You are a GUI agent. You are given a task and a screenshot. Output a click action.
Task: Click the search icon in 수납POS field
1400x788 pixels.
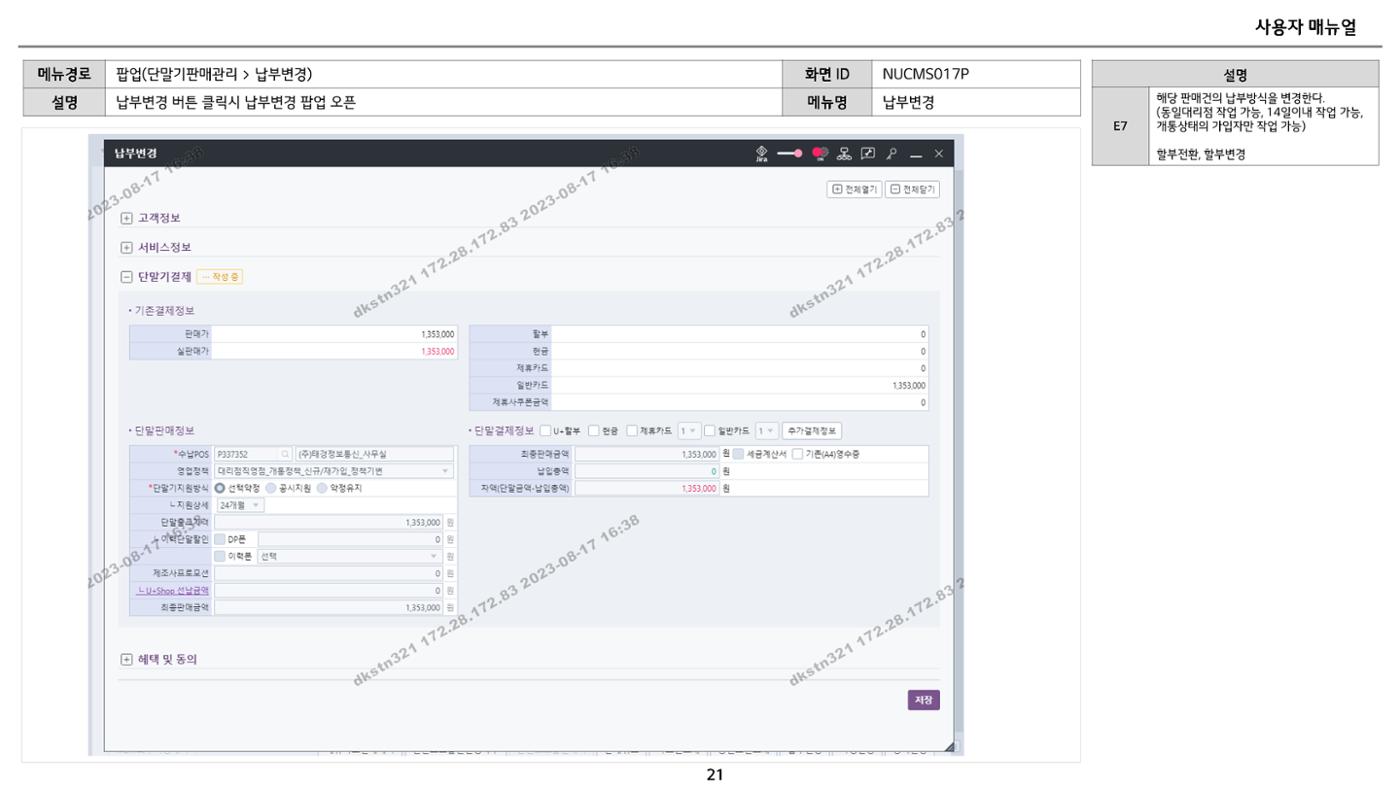pos(285,454)
